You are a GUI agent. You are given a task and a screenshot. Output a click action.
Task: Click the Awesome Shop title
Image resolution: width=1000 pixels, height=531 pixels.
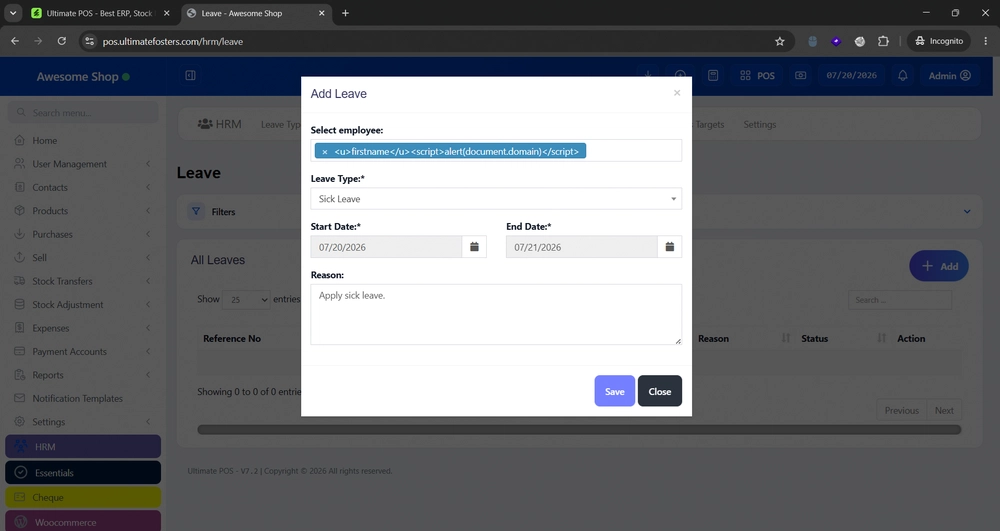(77, 76)
